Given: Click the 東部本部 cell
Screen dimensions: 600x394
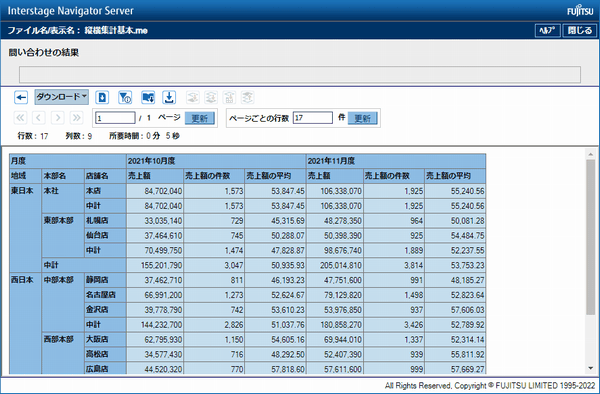Looking at the screenshot, I should coord(63,236).
